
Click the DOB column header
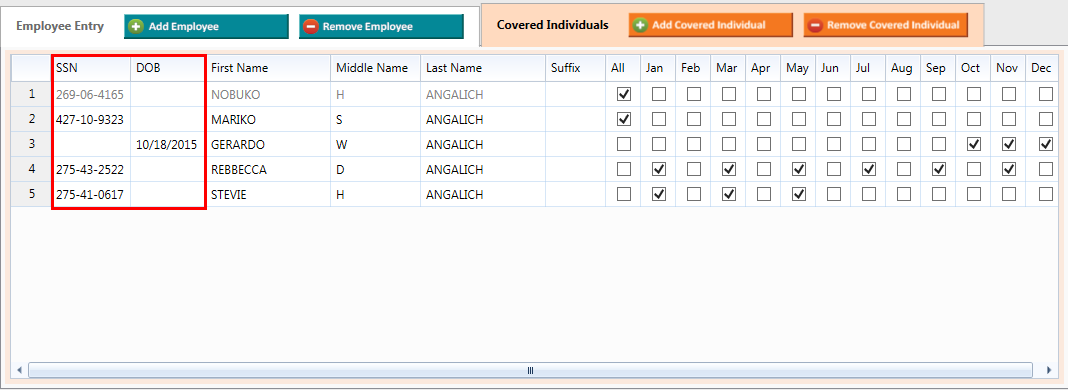[168, 68]
